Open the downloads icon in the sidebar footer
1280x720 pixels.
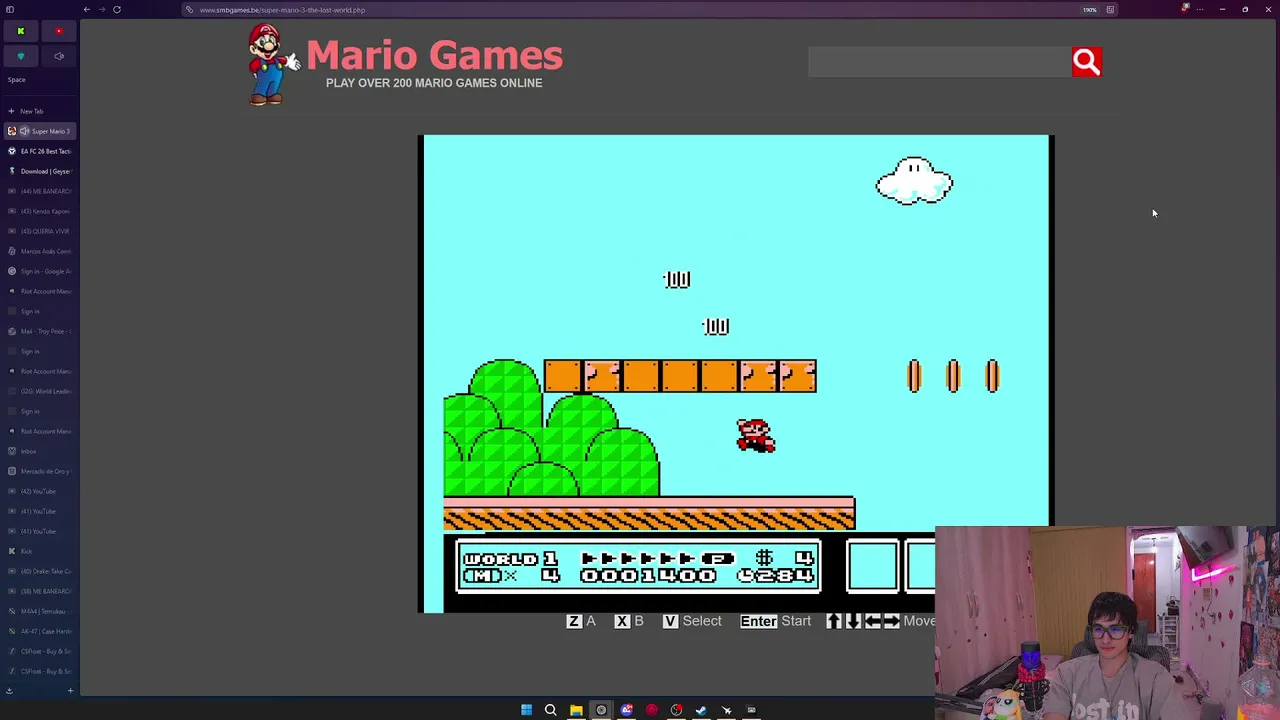9,690
